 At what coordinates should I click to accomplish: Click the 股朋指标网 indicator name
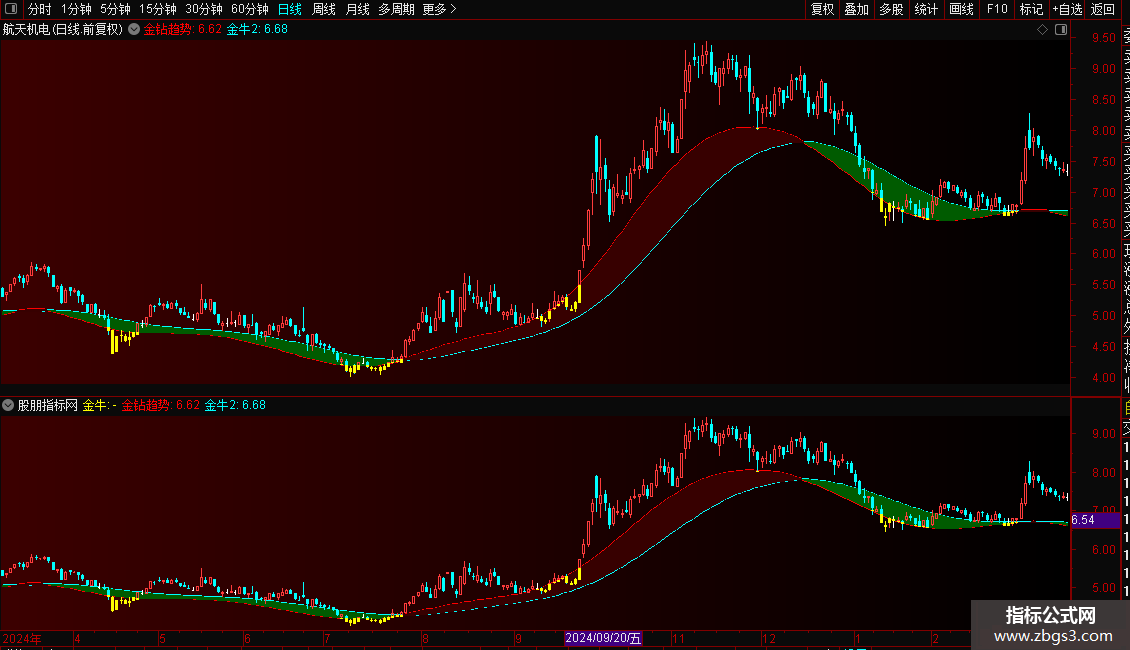[x=48, y=406]
